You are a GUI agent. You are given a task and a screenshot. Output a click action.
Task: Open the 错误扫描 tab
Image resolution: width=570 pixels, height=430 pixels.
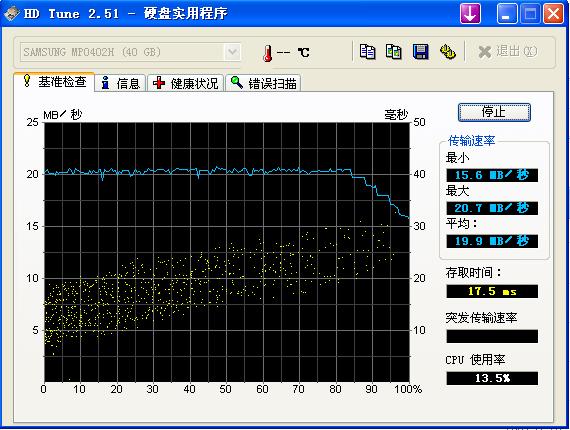(263, 83)
